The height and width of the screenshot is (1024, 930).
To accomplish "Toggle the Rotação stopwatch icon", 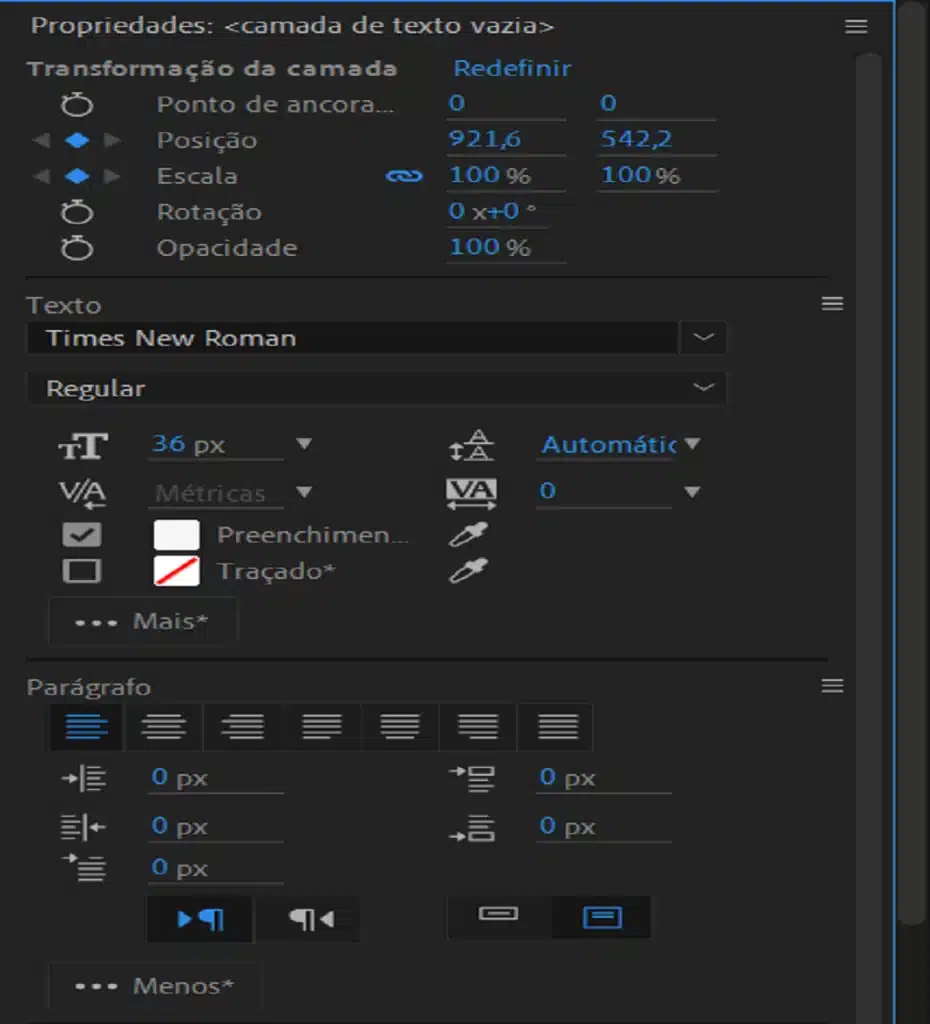I will [x=77, y=212].
